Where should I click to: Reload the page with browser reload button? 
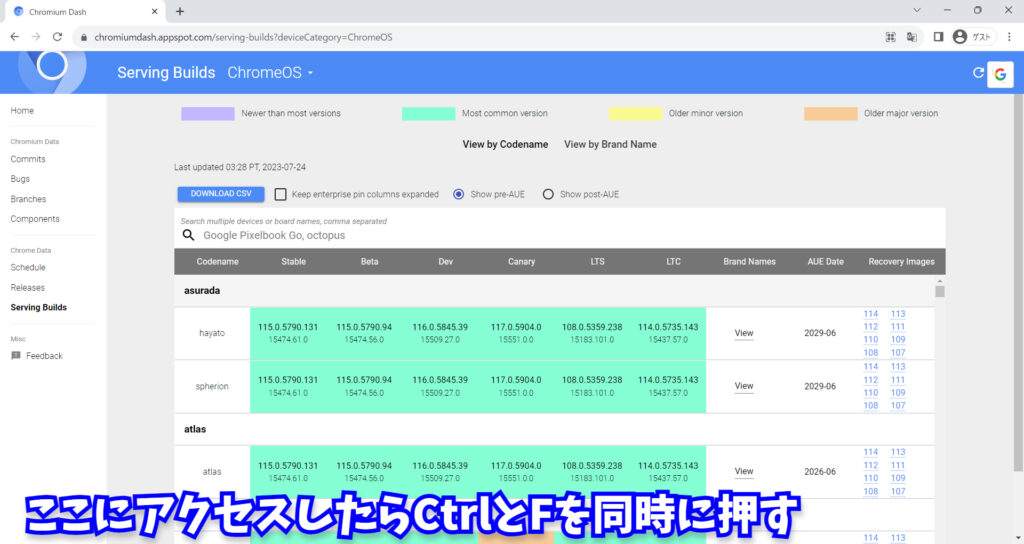pyautogui.click(x=59, y=37)
